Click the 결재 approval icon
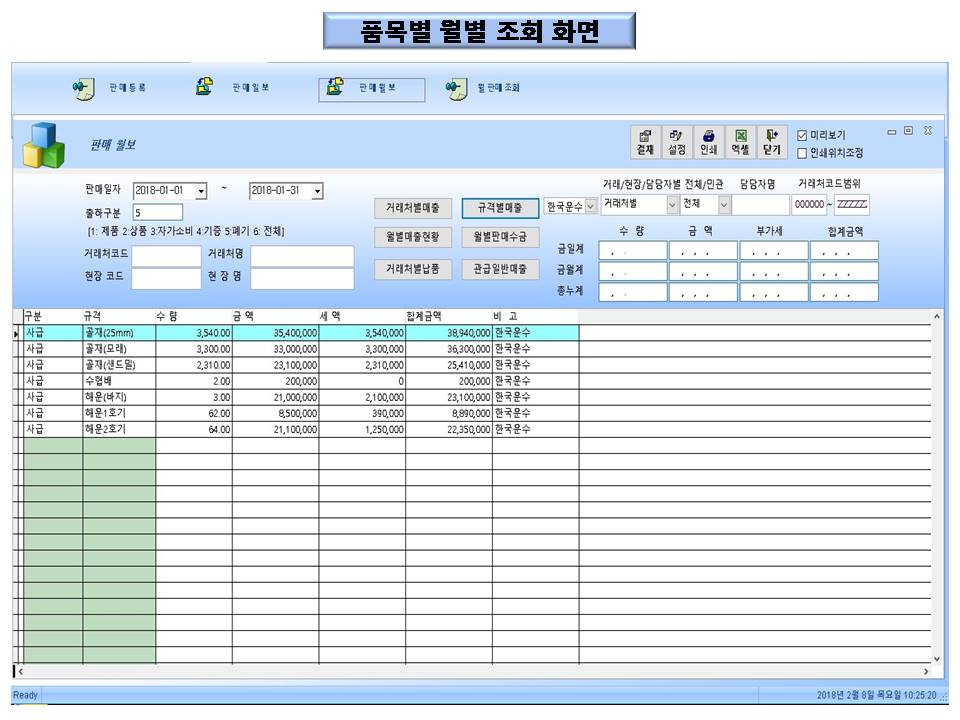 tap(645, 142)
